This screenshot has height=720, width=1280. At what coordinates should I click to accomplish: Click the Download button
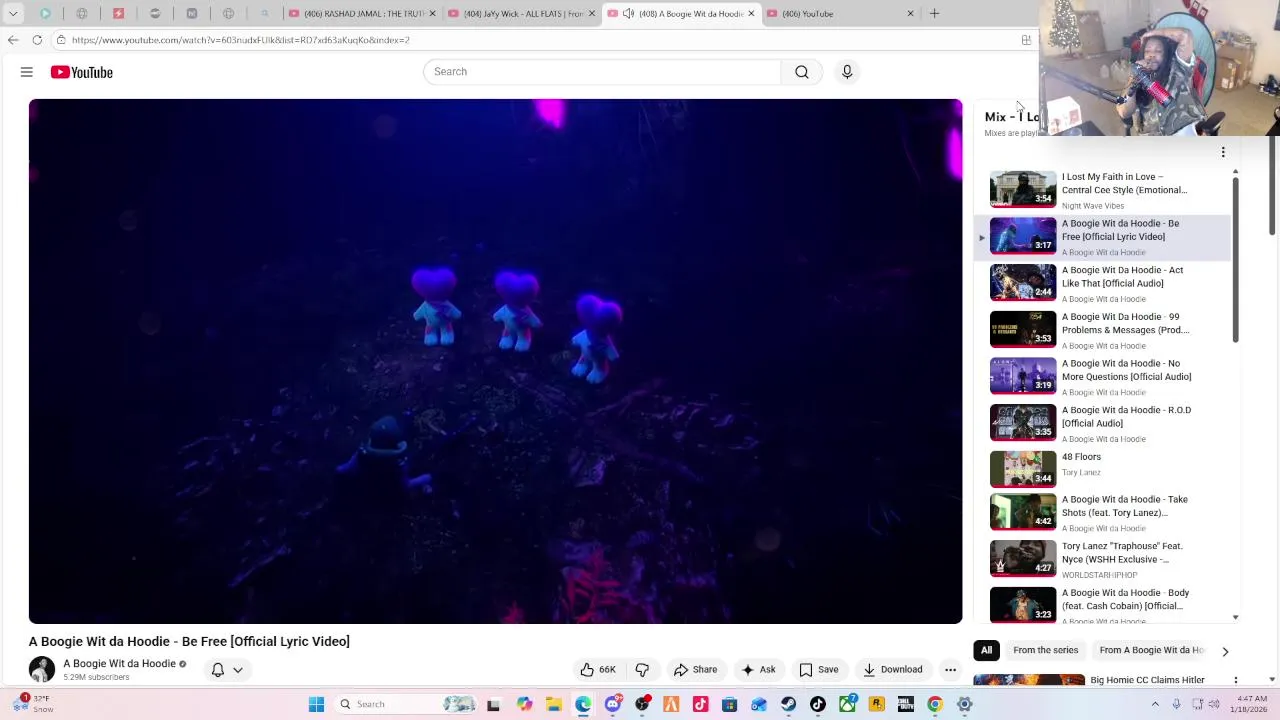[x=892, y=670]
